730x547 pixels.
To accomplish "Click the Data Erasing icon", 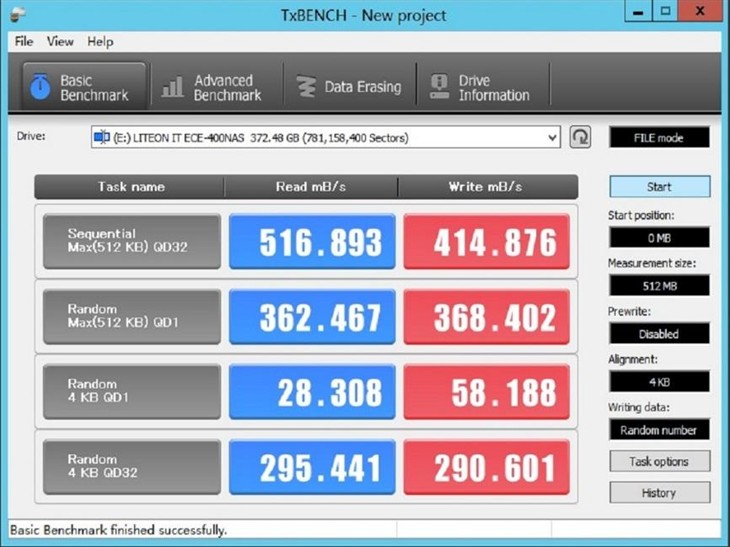I will pos(306,87).
